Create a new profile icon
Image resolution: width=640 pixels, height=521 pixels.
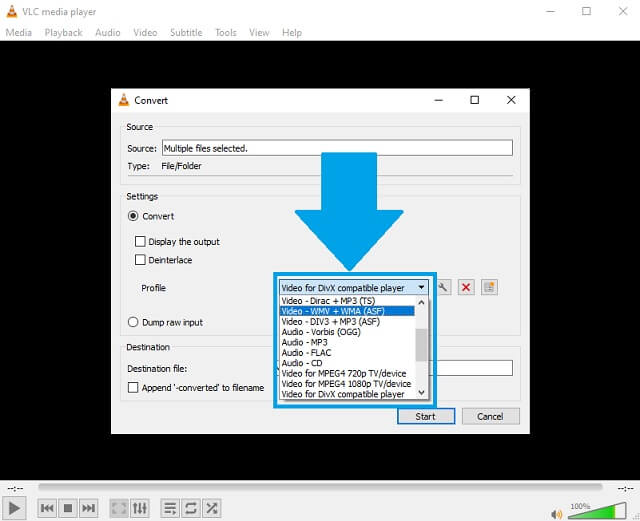[x=489, y=287]
